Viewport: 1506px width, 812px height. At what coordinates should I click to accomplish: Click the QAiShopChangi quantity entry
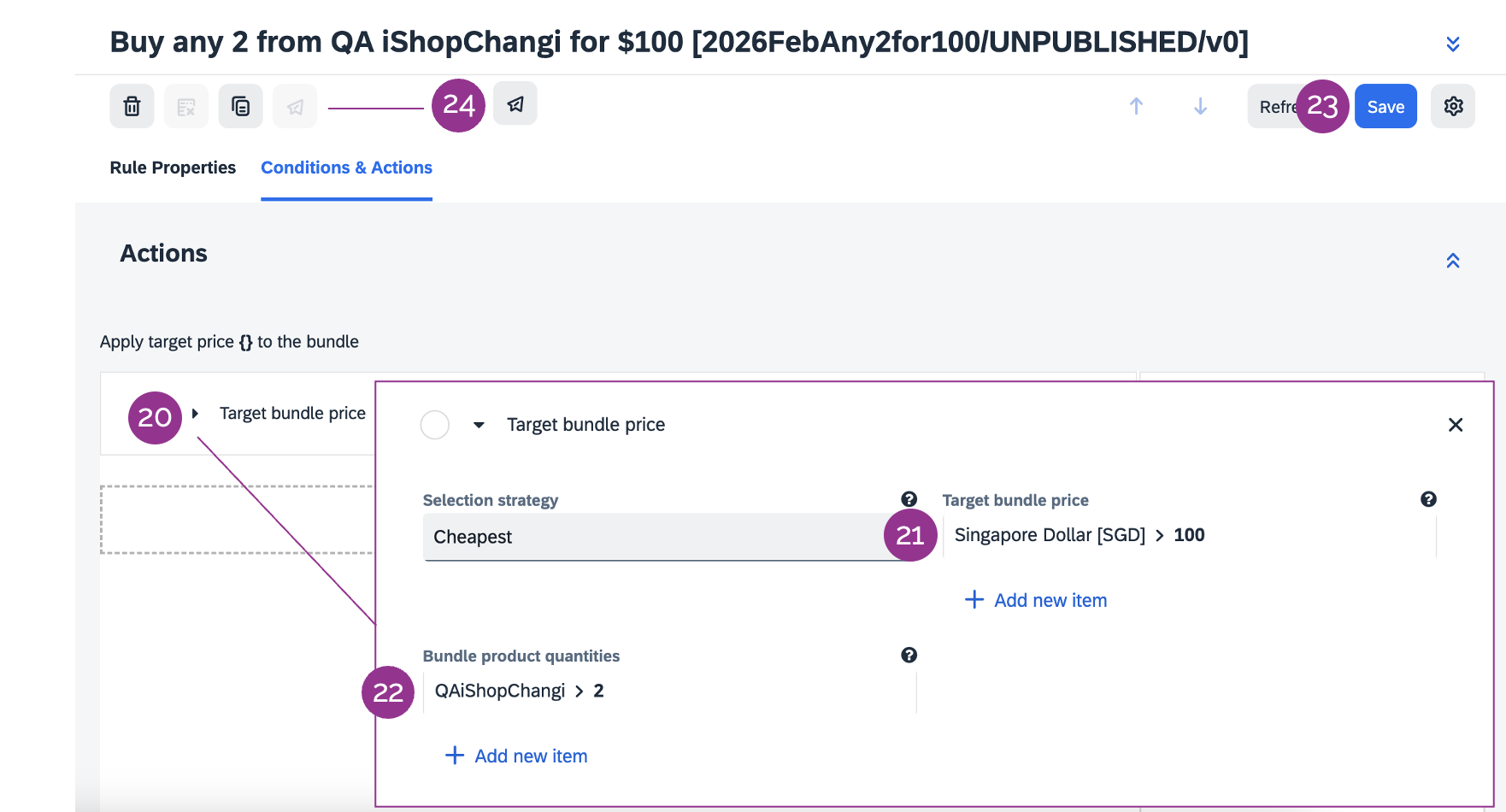pos(519,691)
